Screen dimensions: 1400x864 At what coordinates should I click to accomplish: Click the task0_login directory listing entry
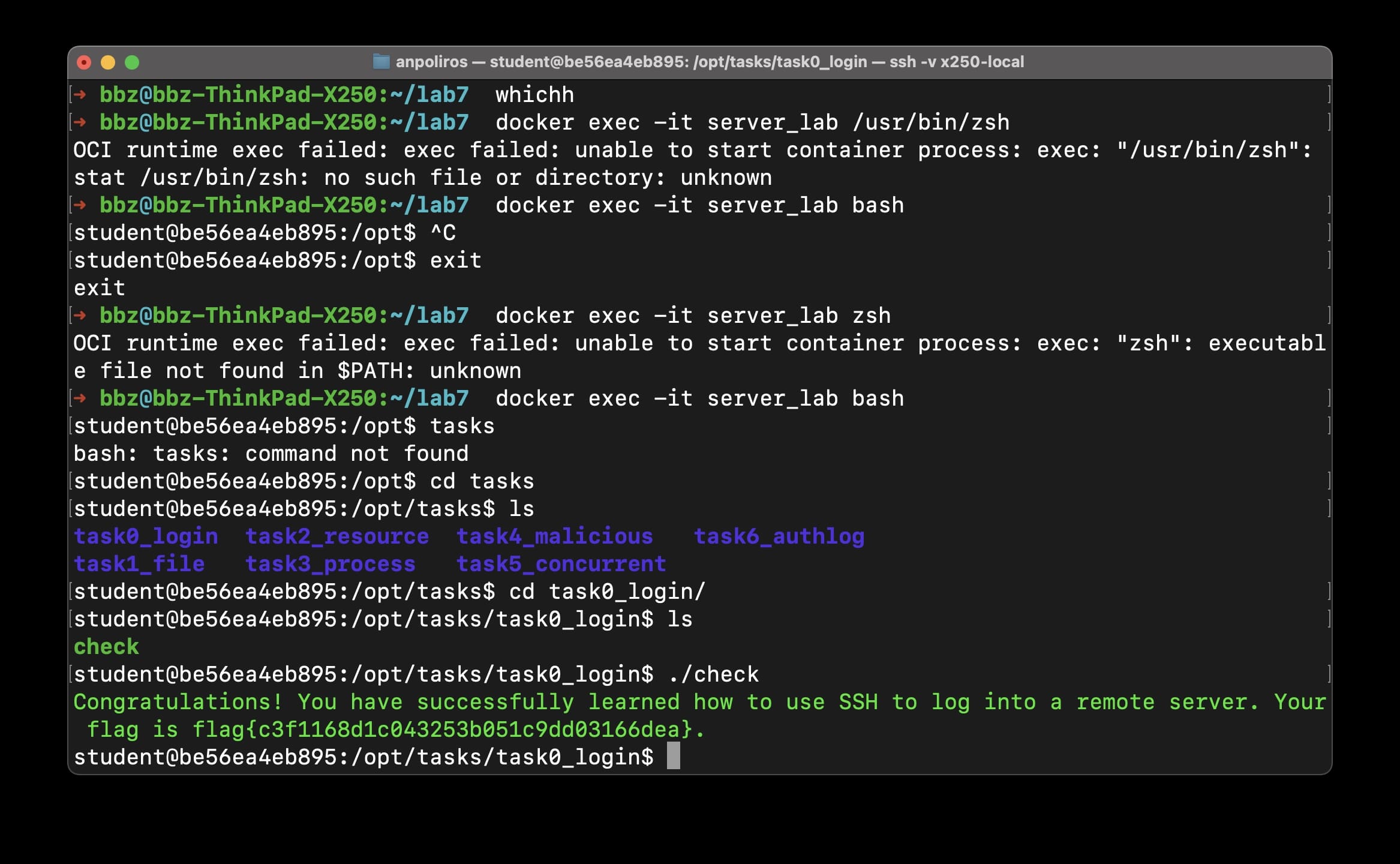point(146,536)
